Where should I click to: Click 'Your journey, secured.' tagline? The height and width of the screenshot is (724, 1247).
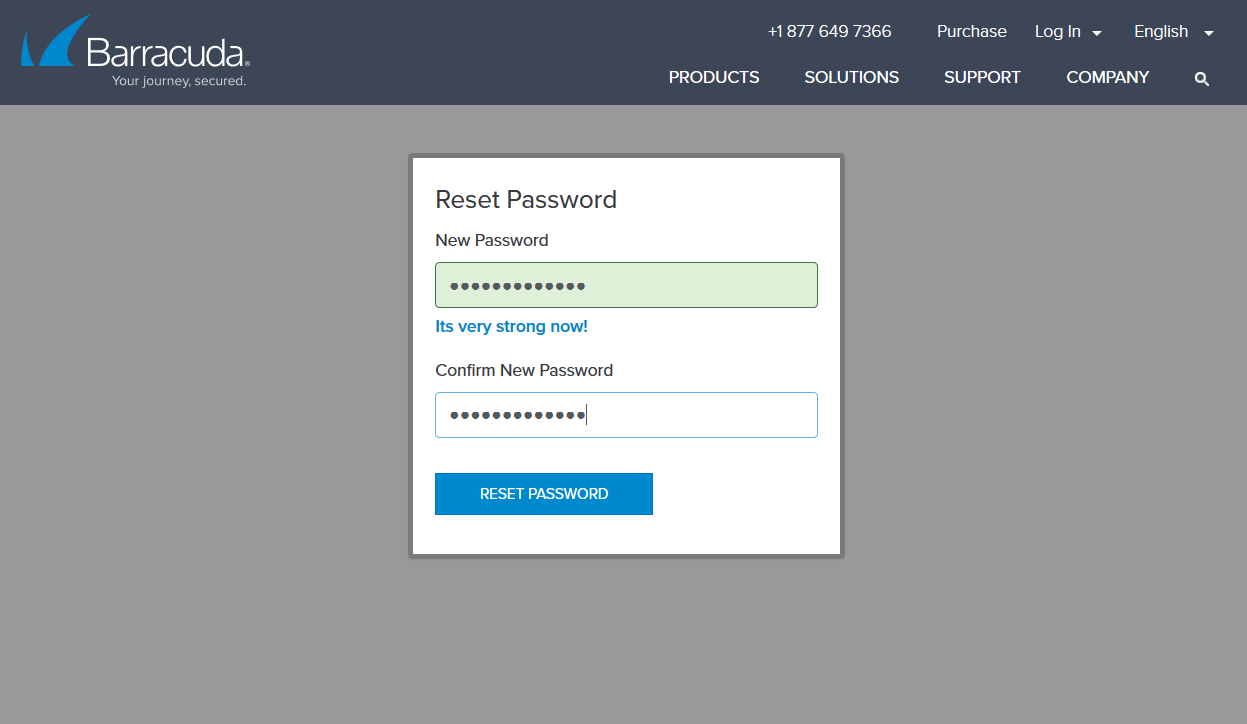(x=179, y=81)
